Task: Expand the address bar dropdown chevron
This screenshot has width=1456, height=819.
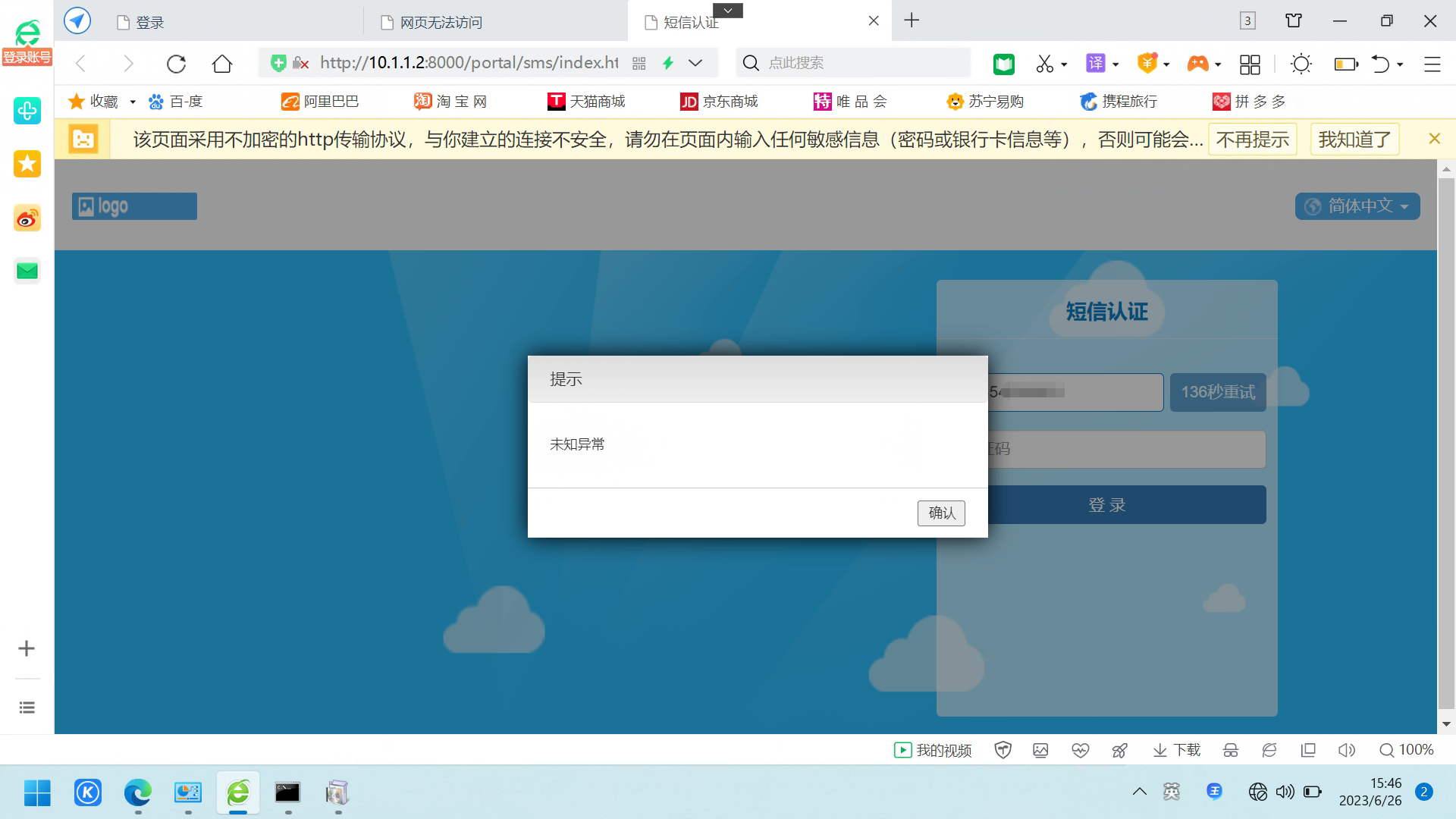Action: [x=695, y=63]
